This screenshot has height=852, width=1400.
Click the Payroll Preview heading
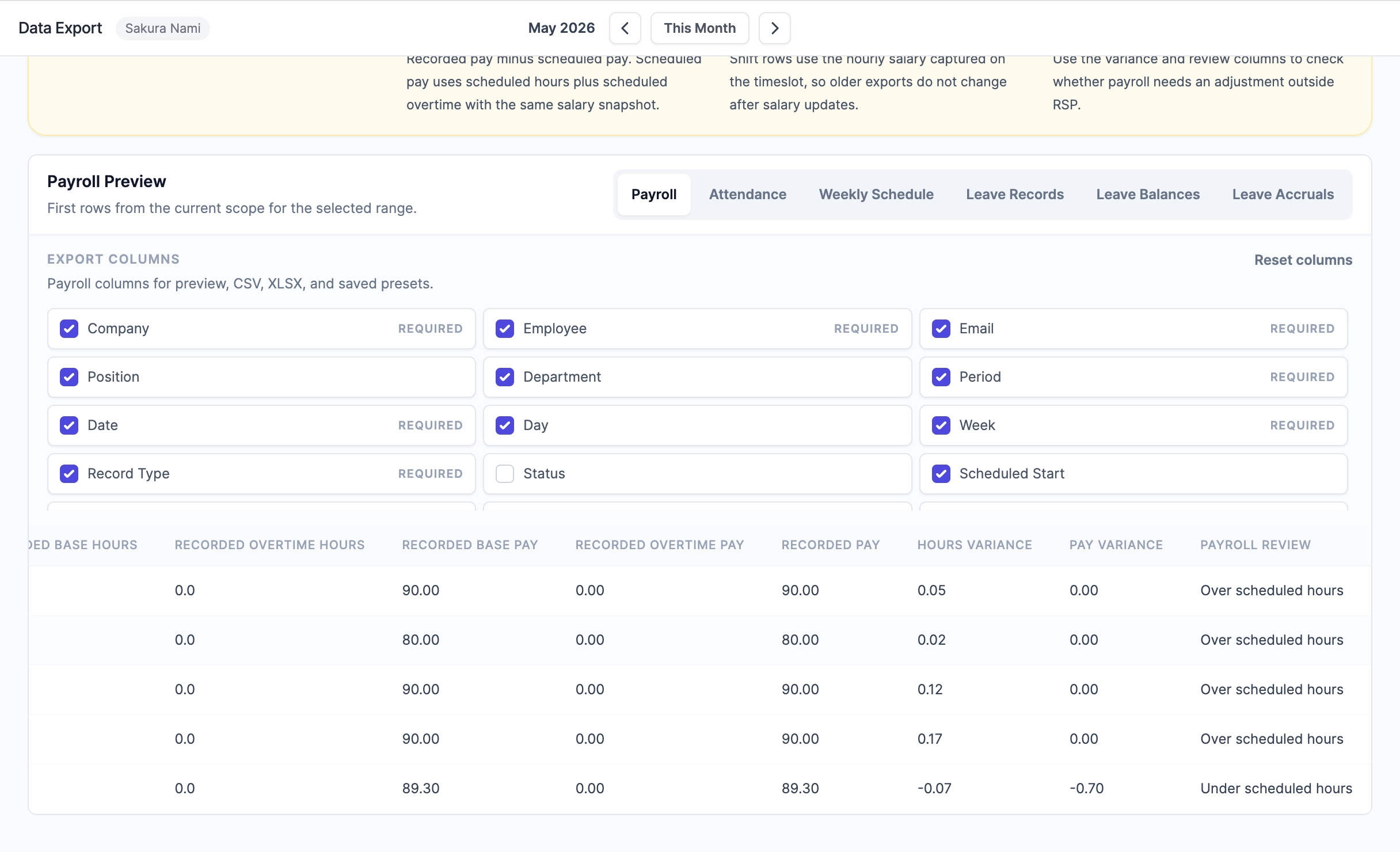click(x=106, y=181)
